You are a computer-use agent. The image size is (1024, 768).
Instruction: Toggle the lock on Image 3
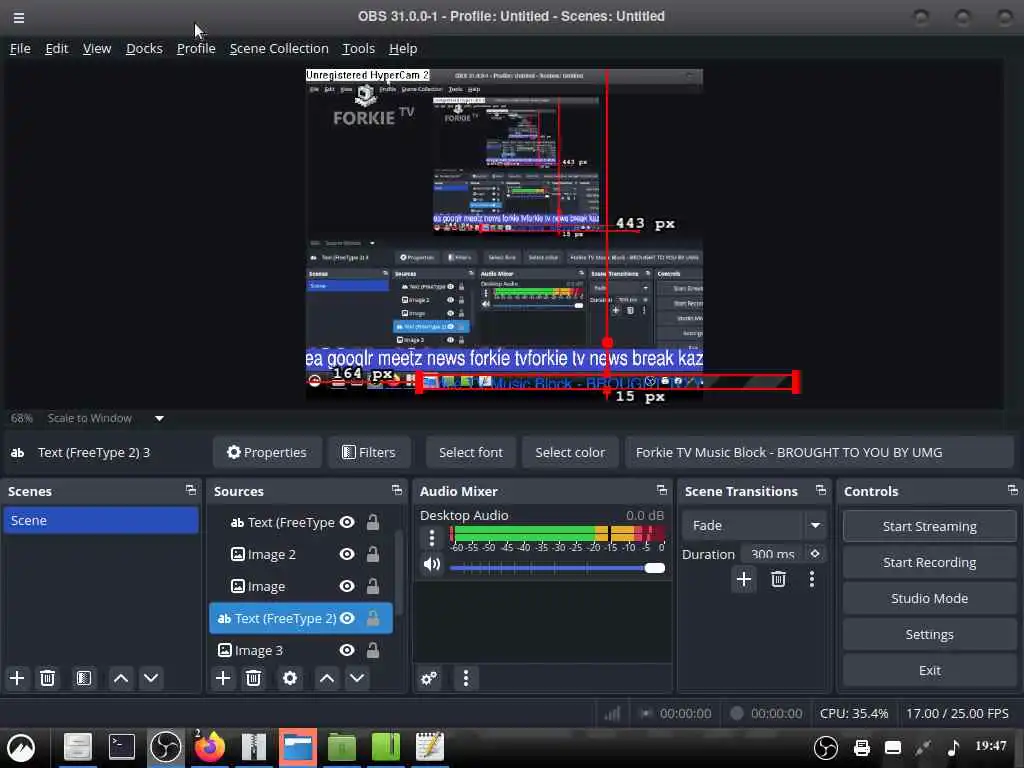tap(373, 650)
